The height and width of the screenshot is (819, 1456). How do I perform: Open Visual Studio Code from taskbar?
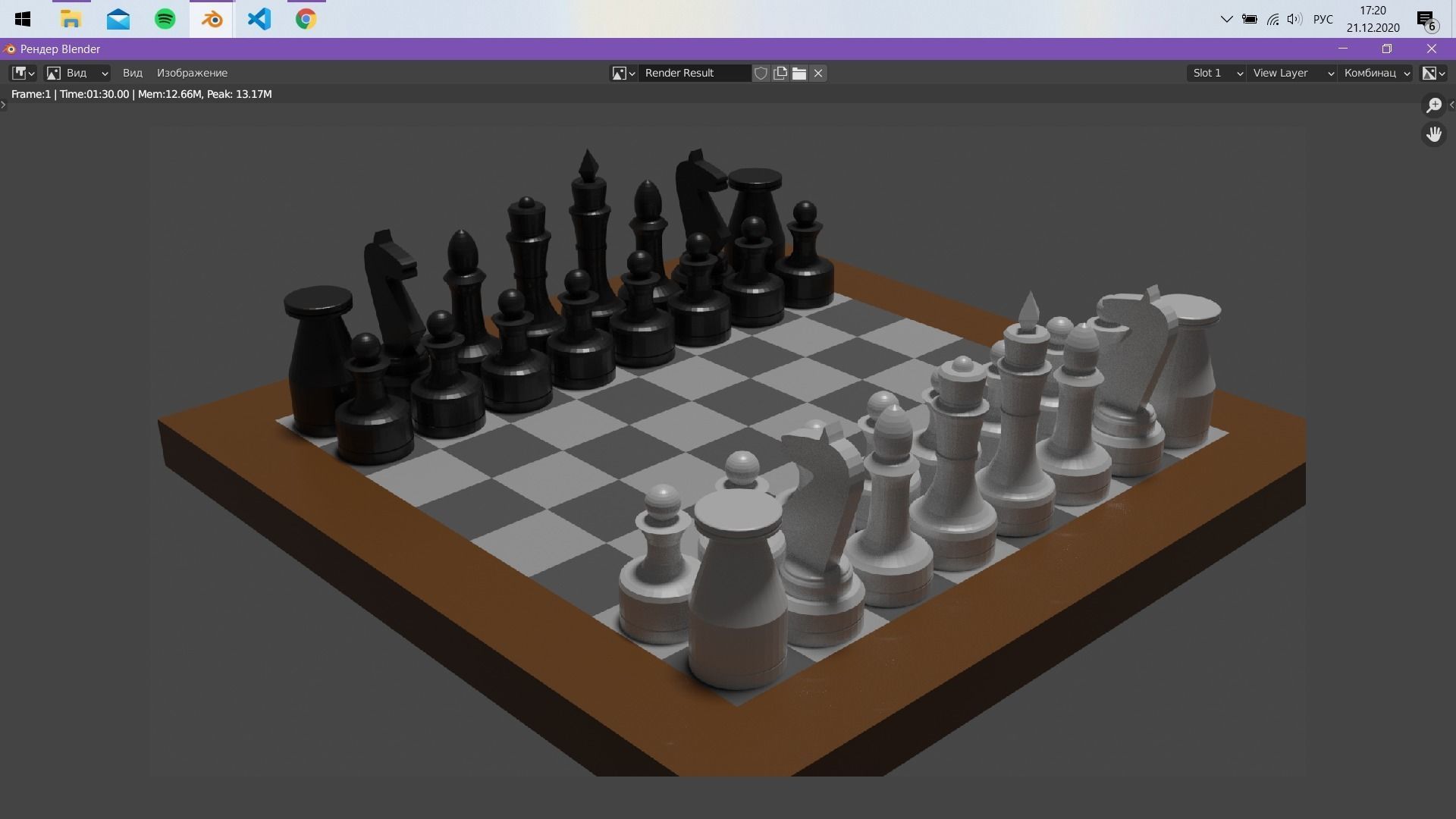tap(259, 19)
